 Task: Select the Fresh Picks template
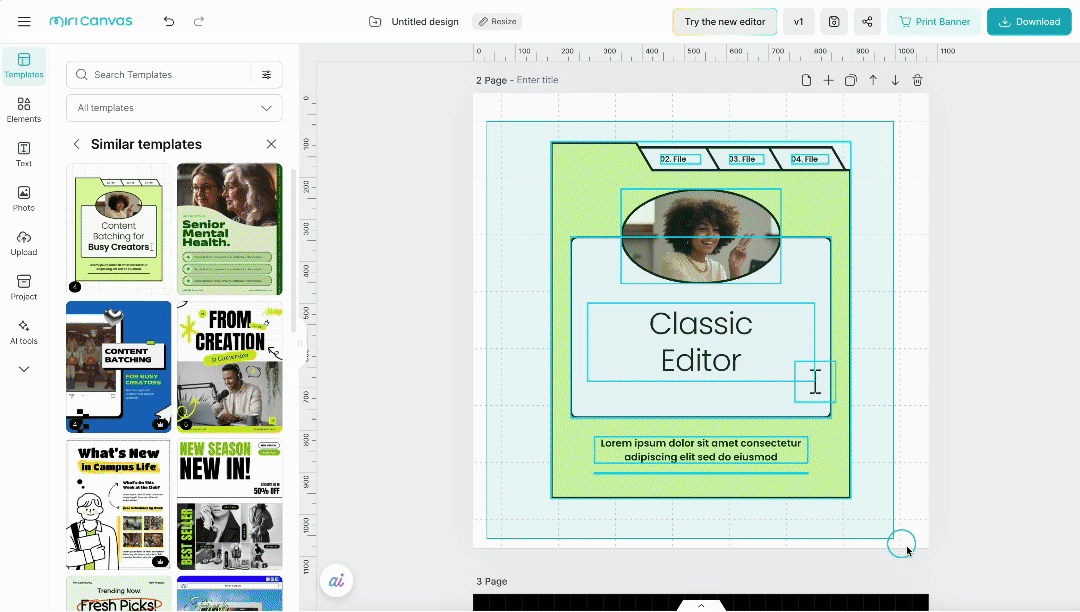point(118,594)
